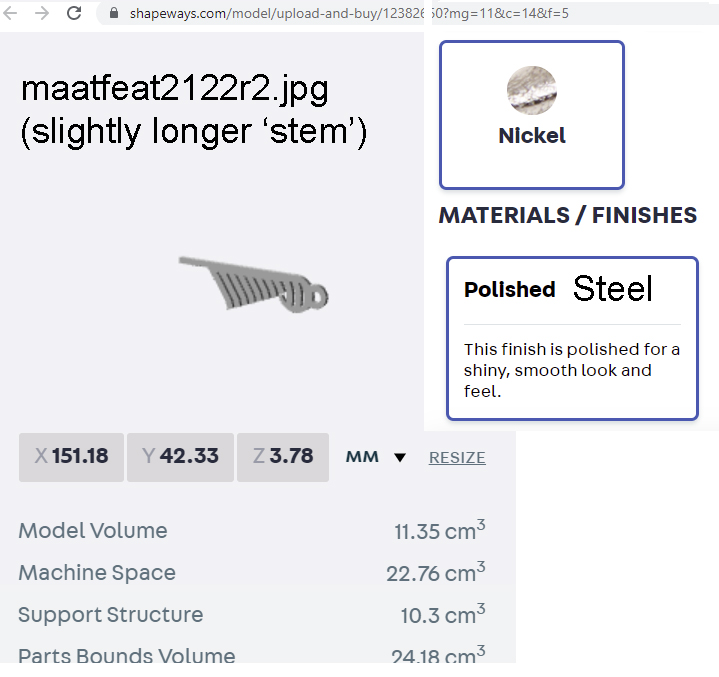
Task: Click the MM unit label
Action: (362, 457)
